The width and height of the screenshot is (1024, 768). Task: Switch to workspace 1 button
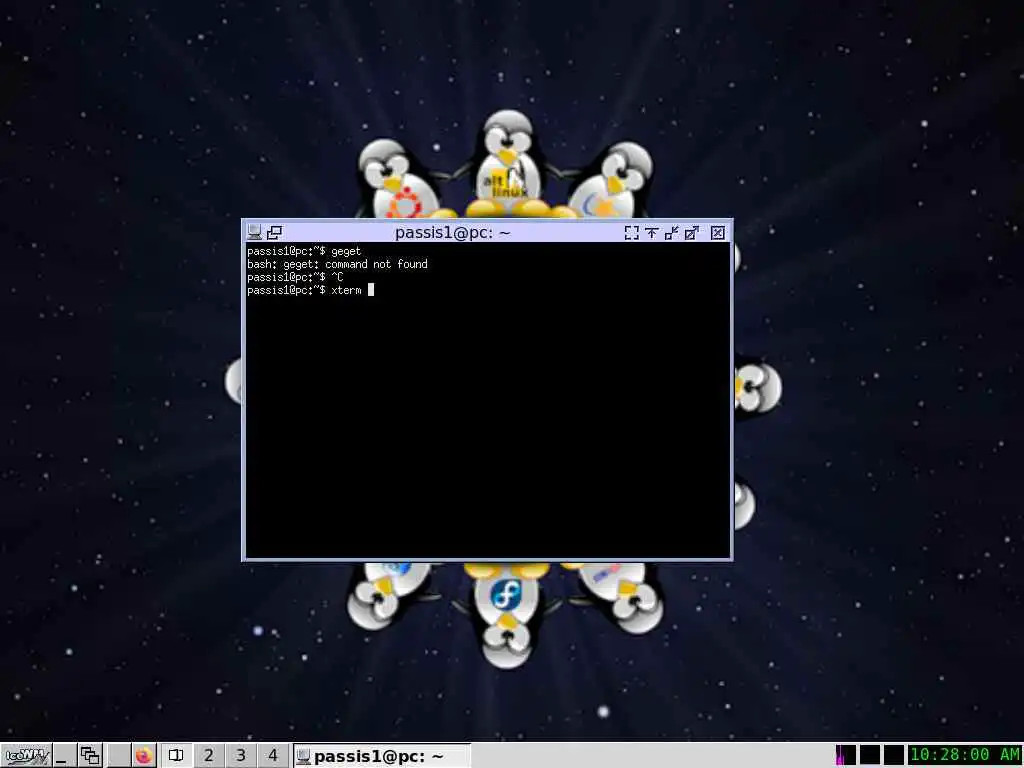(176, 756)
